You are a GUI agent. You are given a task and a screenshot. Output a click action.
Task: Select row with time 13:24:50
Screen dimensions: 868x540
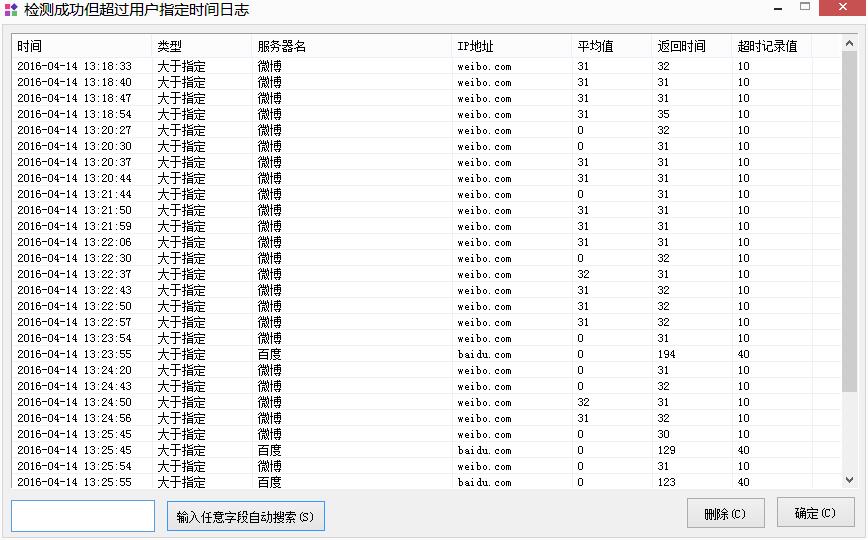[426, 403]
